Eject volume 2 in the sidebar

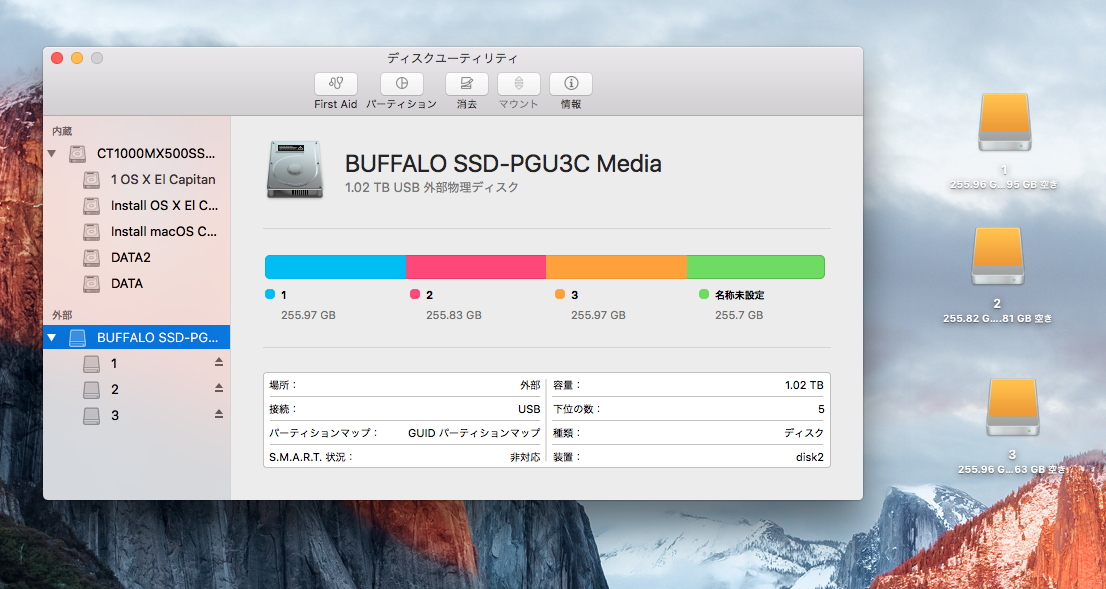(219, 389)
